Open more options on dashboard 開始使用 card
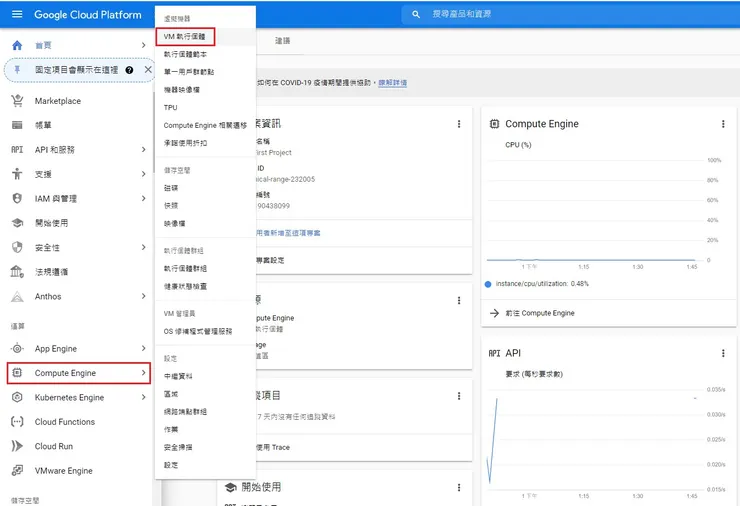The image size is (740, 506). [459, 488]
